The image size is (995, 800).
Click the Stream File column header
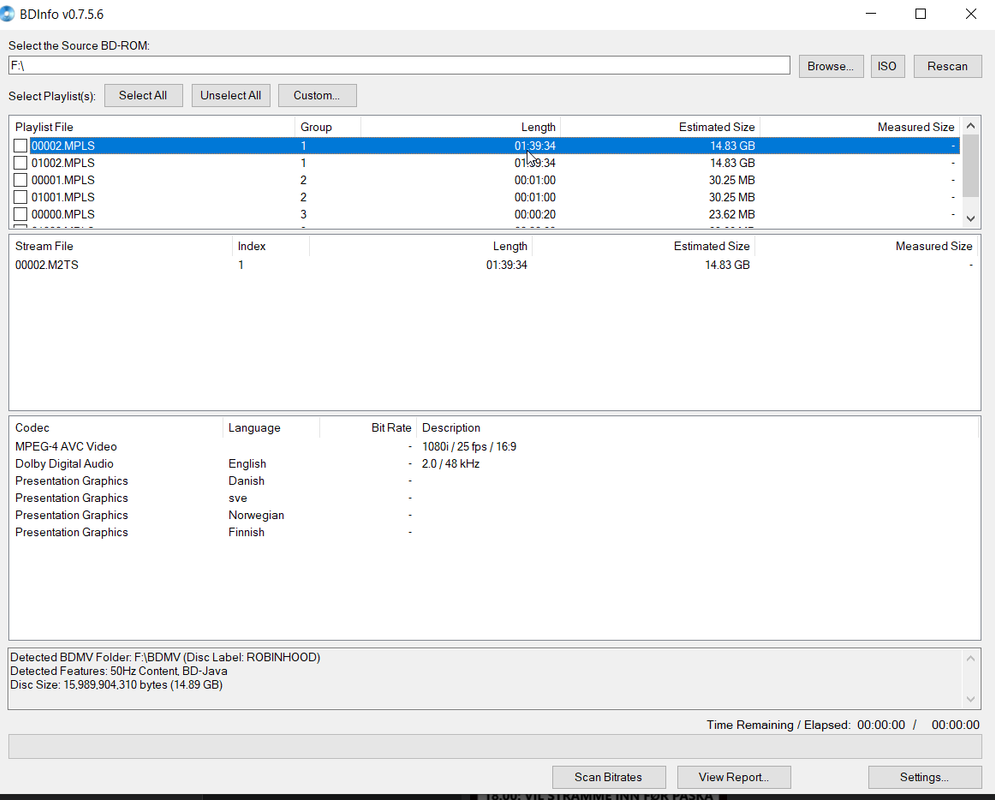[121, 246]
